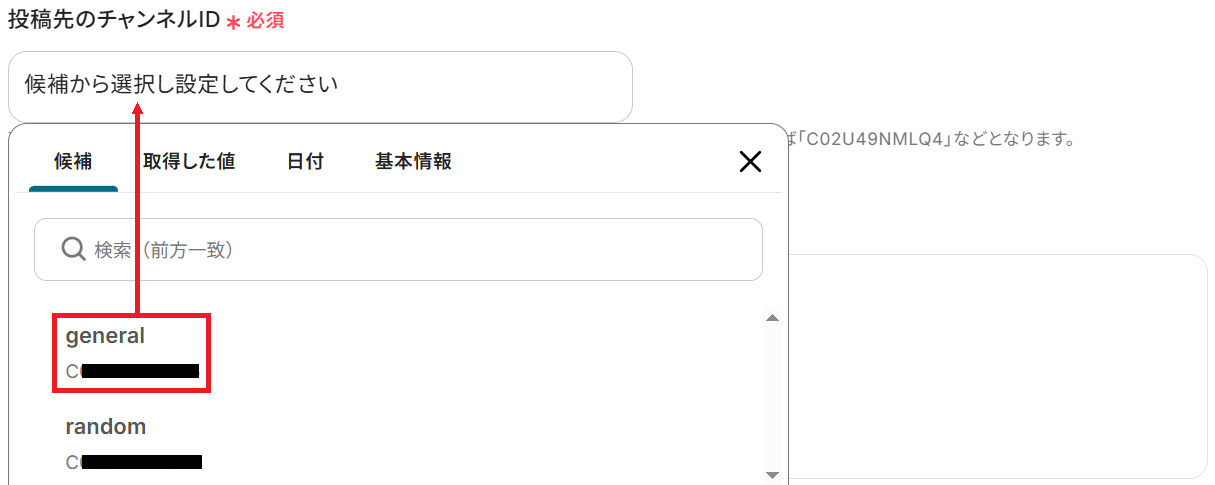
Task: Close the candidate popup with the X
Action: click(x=750, y=162)
